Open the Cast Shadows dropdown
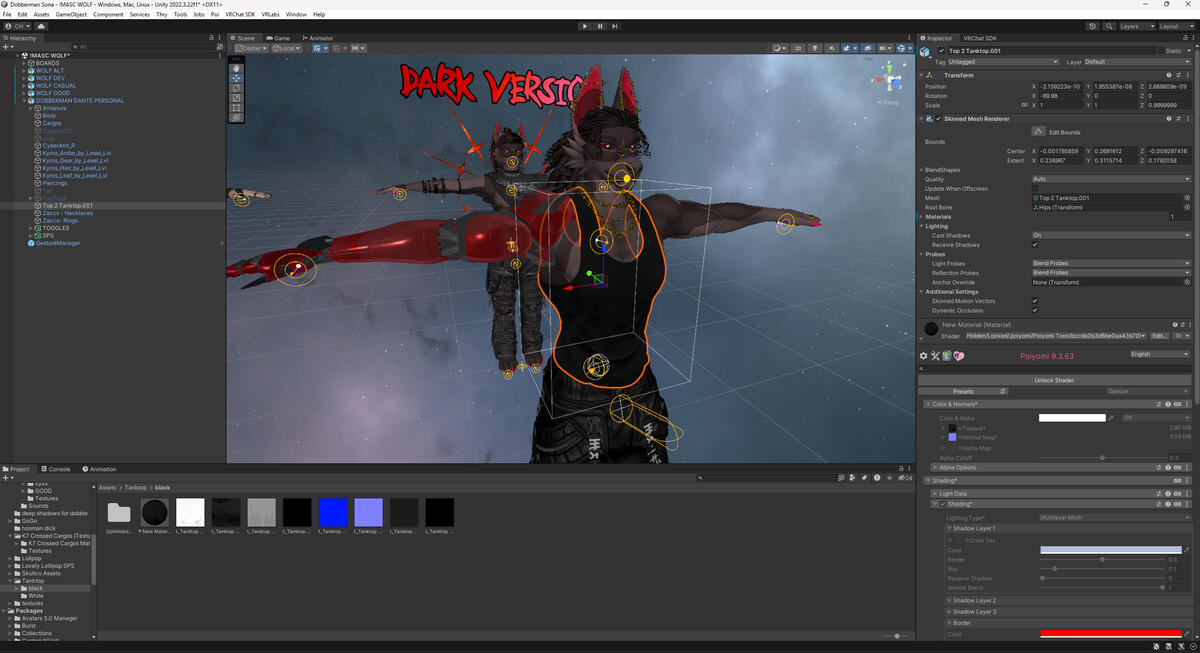The image size is (1200, 653). click(1110, 236)
